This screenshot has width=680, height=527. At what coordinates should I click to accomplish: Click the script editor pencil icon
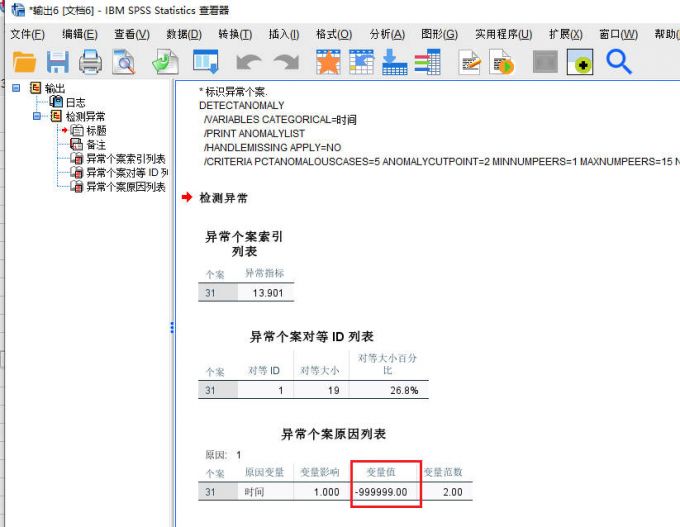point(469,62)
